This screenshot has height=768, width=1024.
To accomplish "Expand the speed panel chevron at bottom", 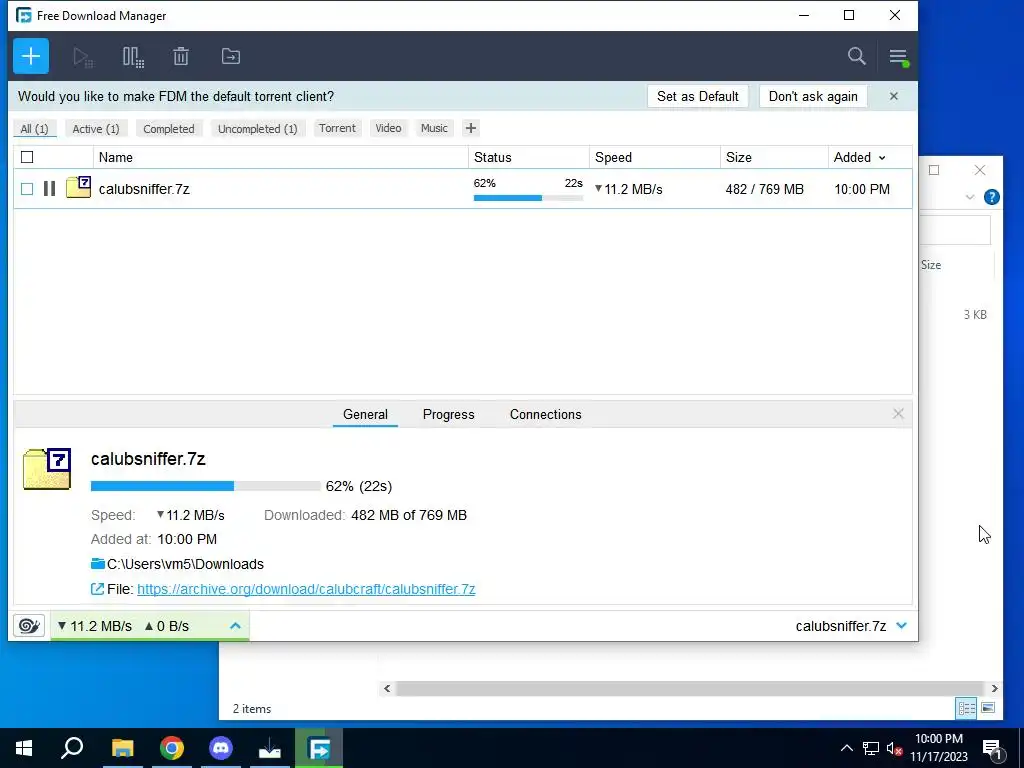I will click(236, 626).
